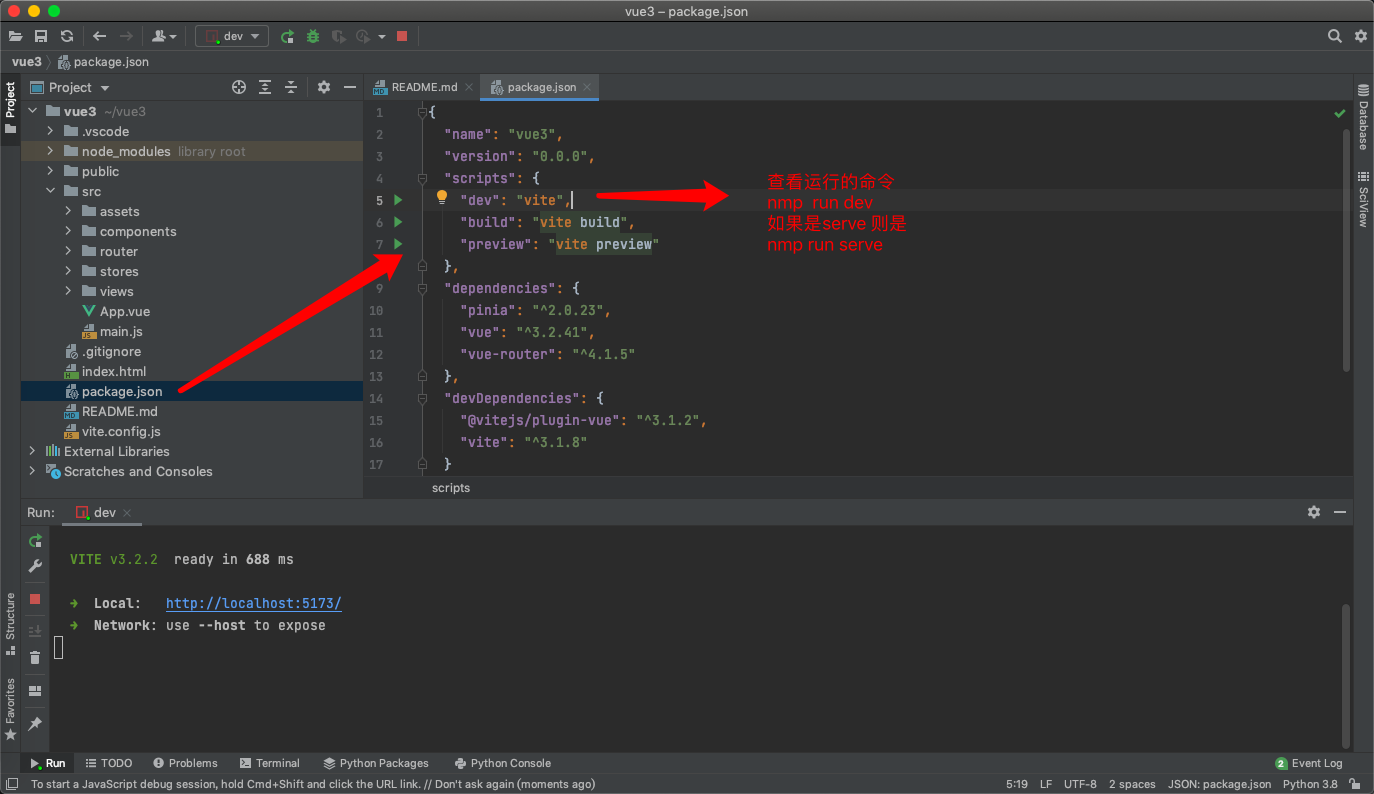This screenshot has height=794, width=1374.
Task: Open the localhost:5173 link in console
Action: [254, 603]
